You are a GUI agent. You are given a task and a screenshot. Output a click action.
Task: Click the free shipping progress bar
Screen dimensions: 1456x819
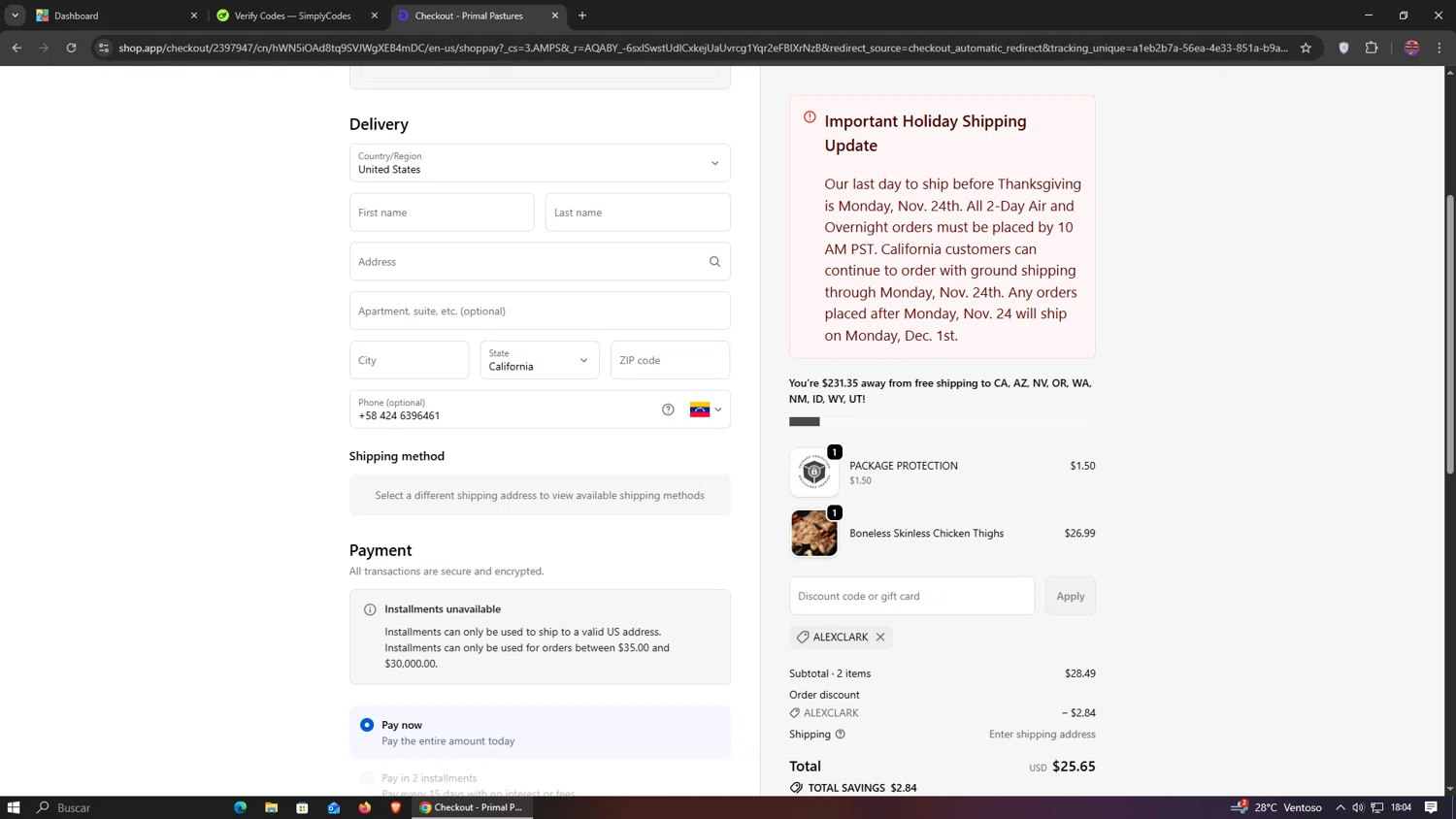943,422
